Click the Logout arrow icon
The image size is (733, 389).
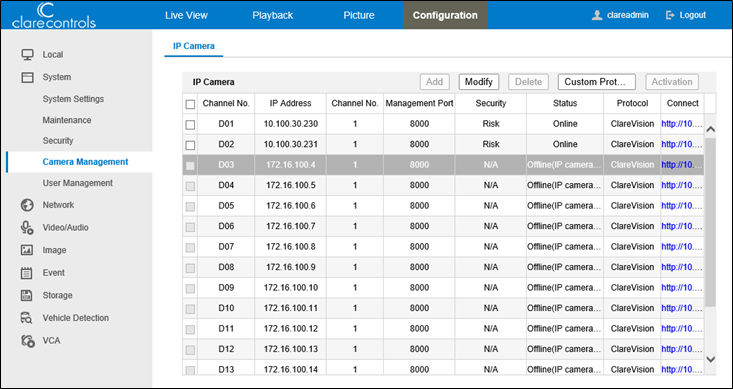[x=670, y=15]
